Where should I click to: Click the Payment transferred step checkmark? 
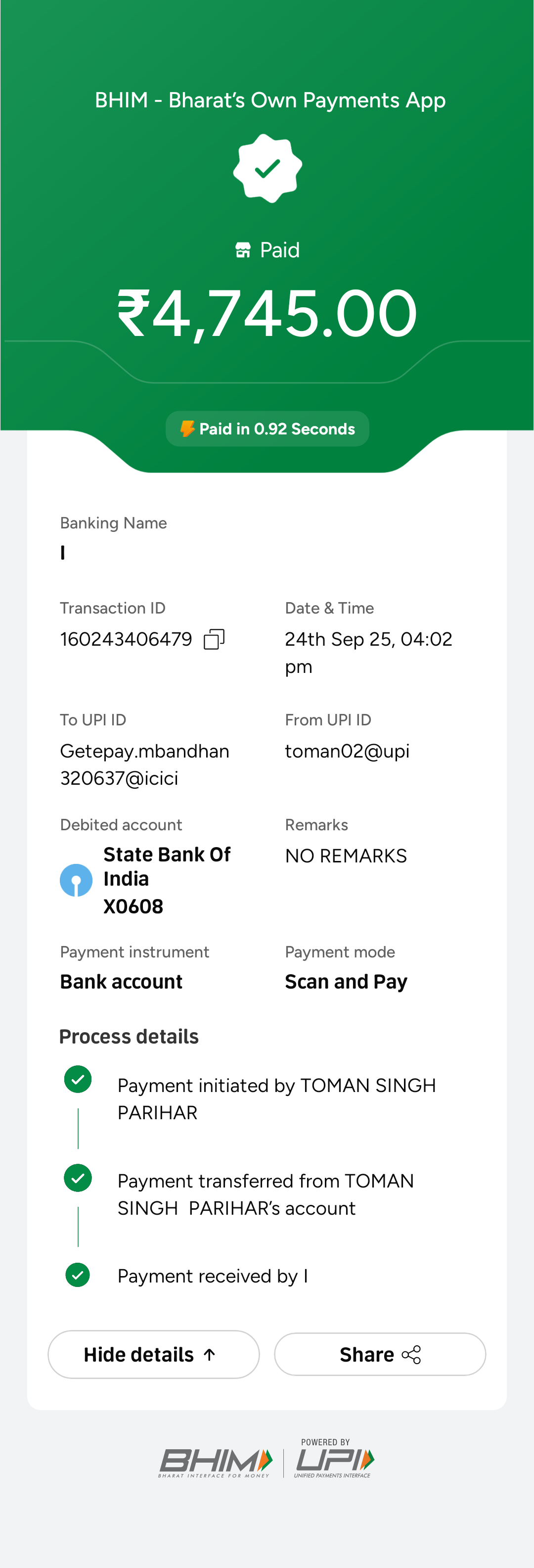pos(78,1178)
